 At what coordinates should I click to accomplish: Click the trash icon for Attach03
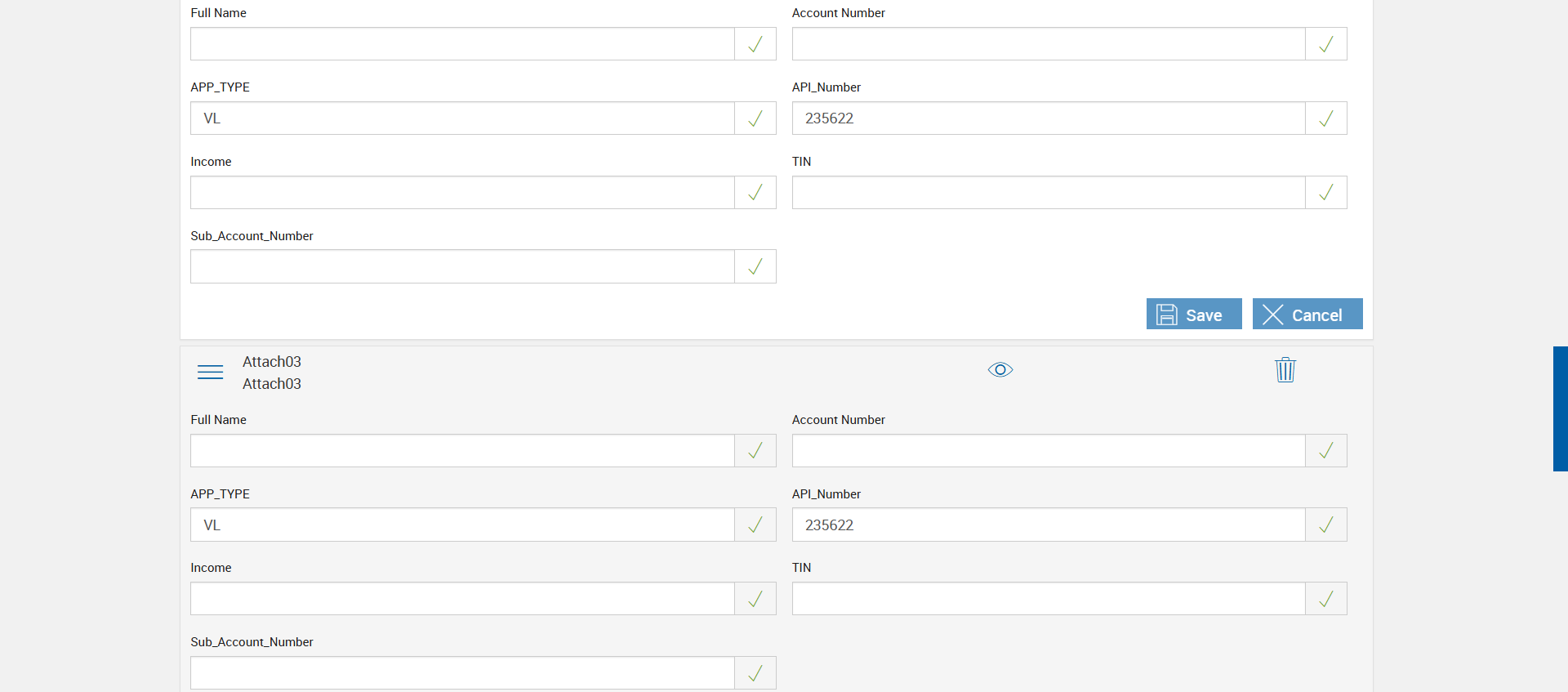[1285, 370]
